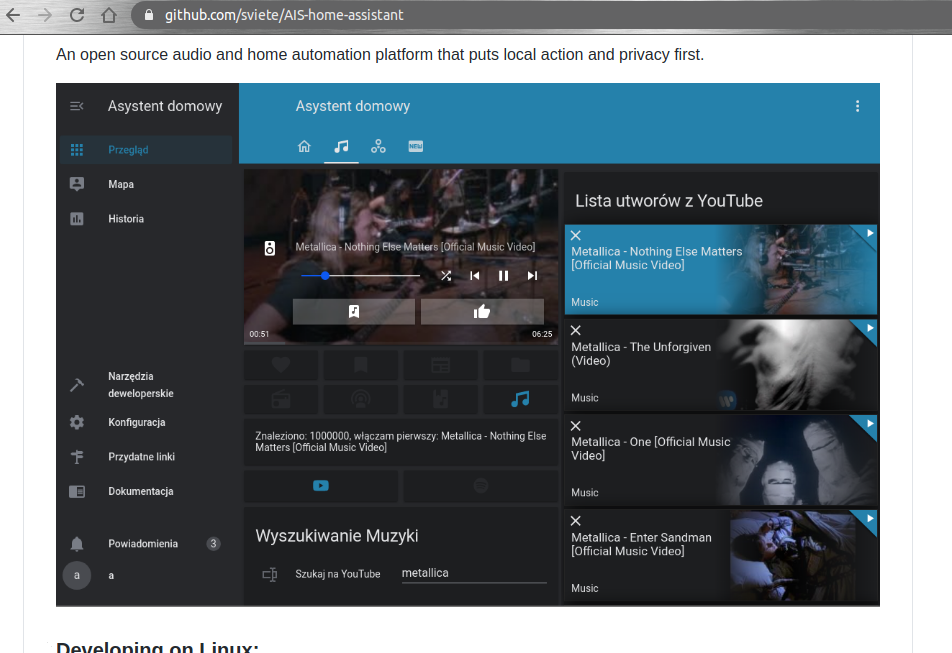Skip to the next track
Screen dimensions: 952x653
click(x=533, y=276)
